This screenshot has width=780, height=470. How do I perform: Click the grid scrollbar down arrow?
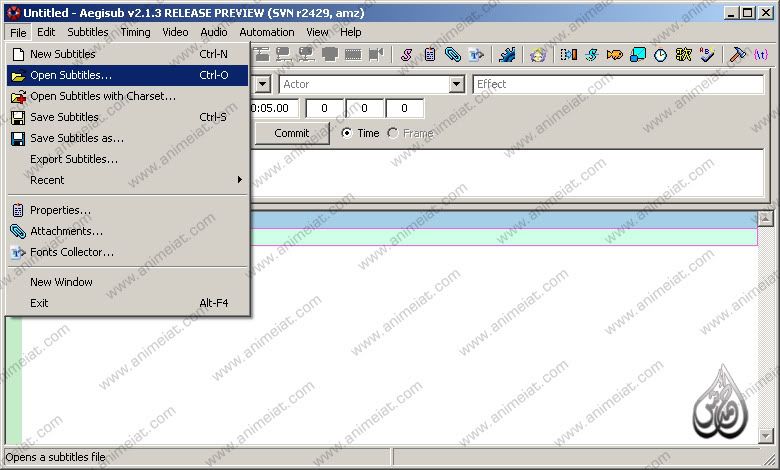[x=765, y=436]
